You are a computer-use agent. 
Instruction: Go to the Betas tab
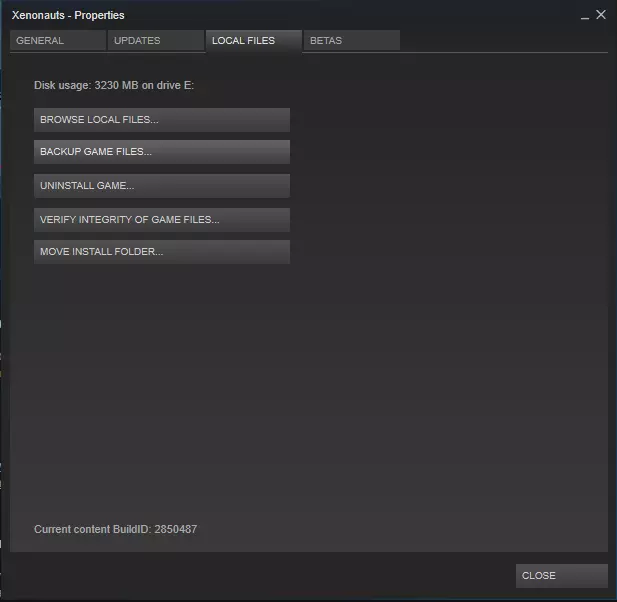coord(352,41)
